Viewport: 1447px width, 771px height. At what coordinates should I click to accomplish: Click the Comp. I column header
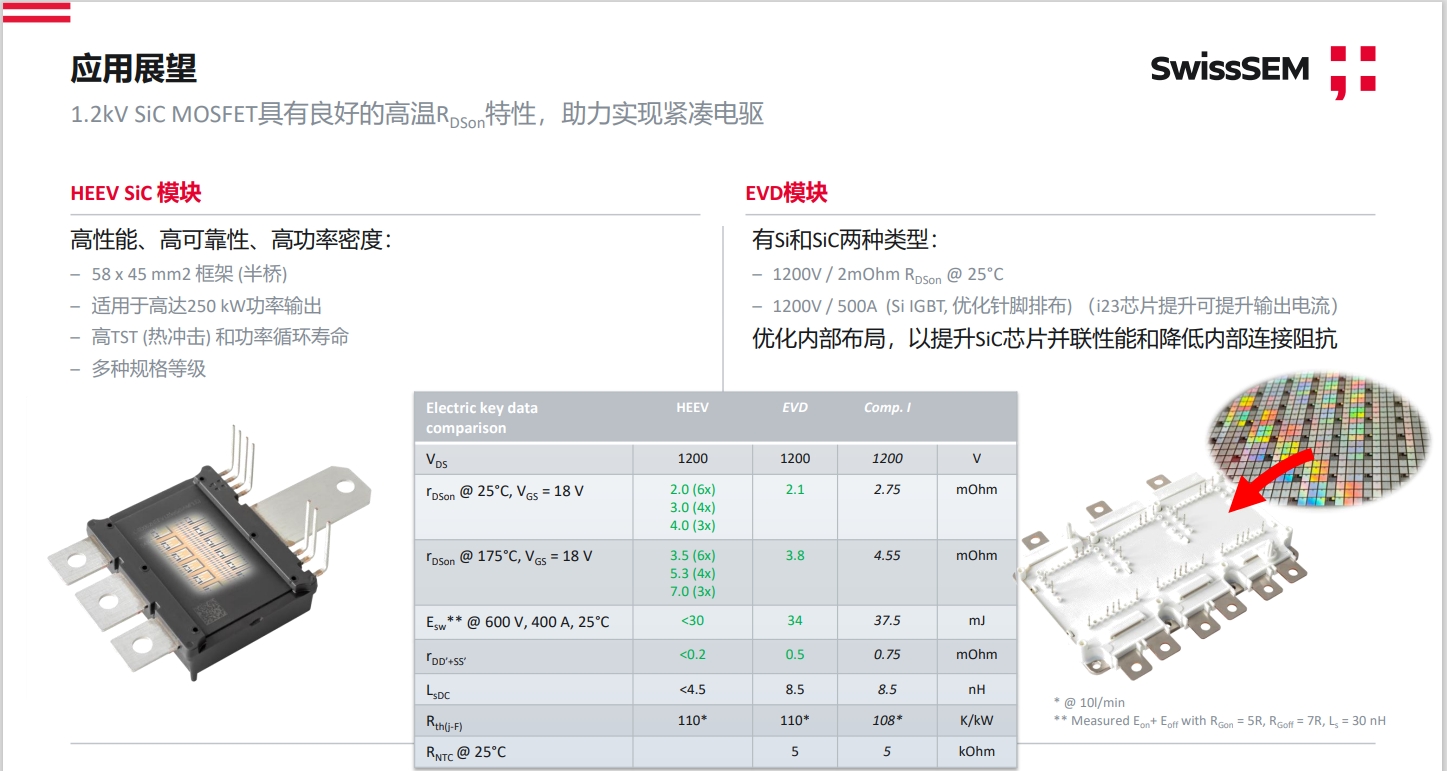887,408
